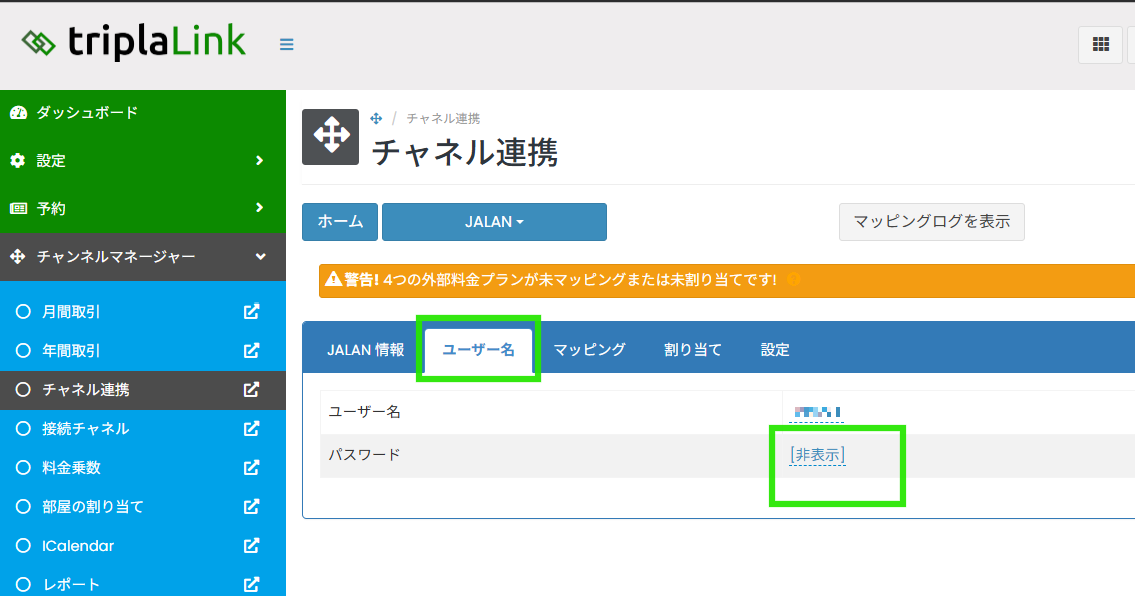
Task: Open external link icon for 月間取引
Action: tap(252, 312)
